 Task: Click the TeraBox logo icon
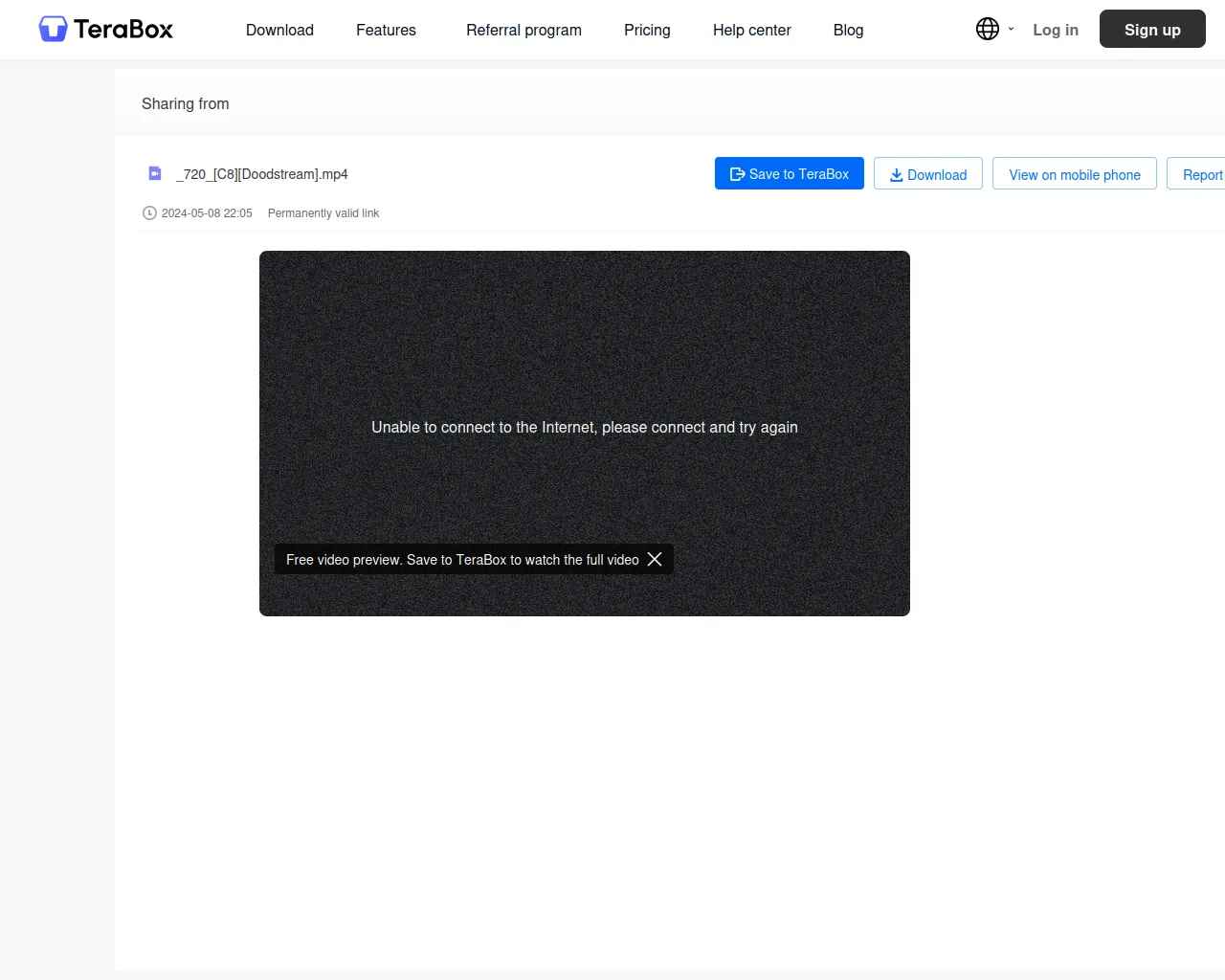pyautogui.click(x=53, y=30)
